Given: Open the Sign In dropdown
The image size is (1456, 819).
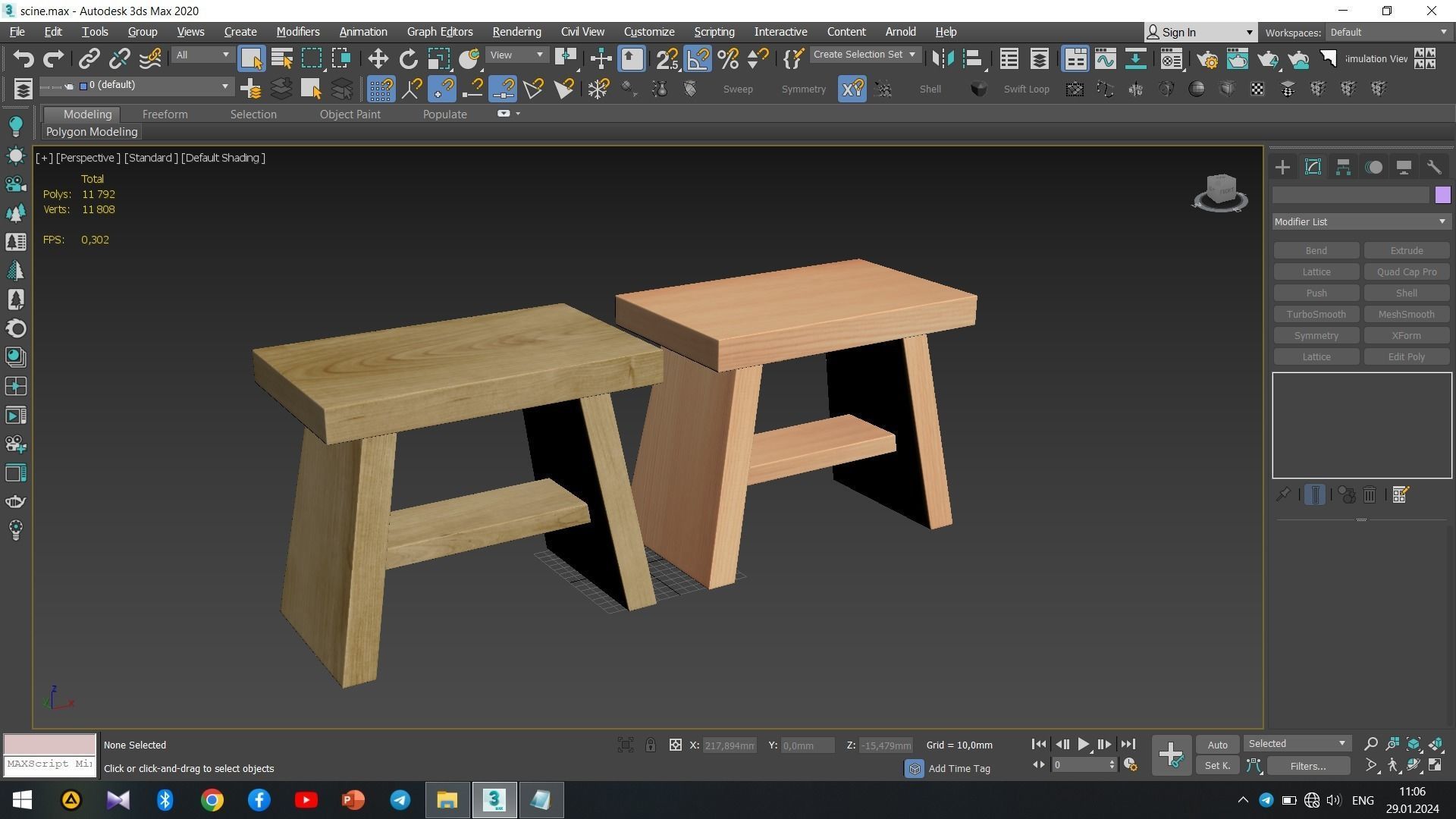Looking at the screenshot, I should coord(1200,32).
